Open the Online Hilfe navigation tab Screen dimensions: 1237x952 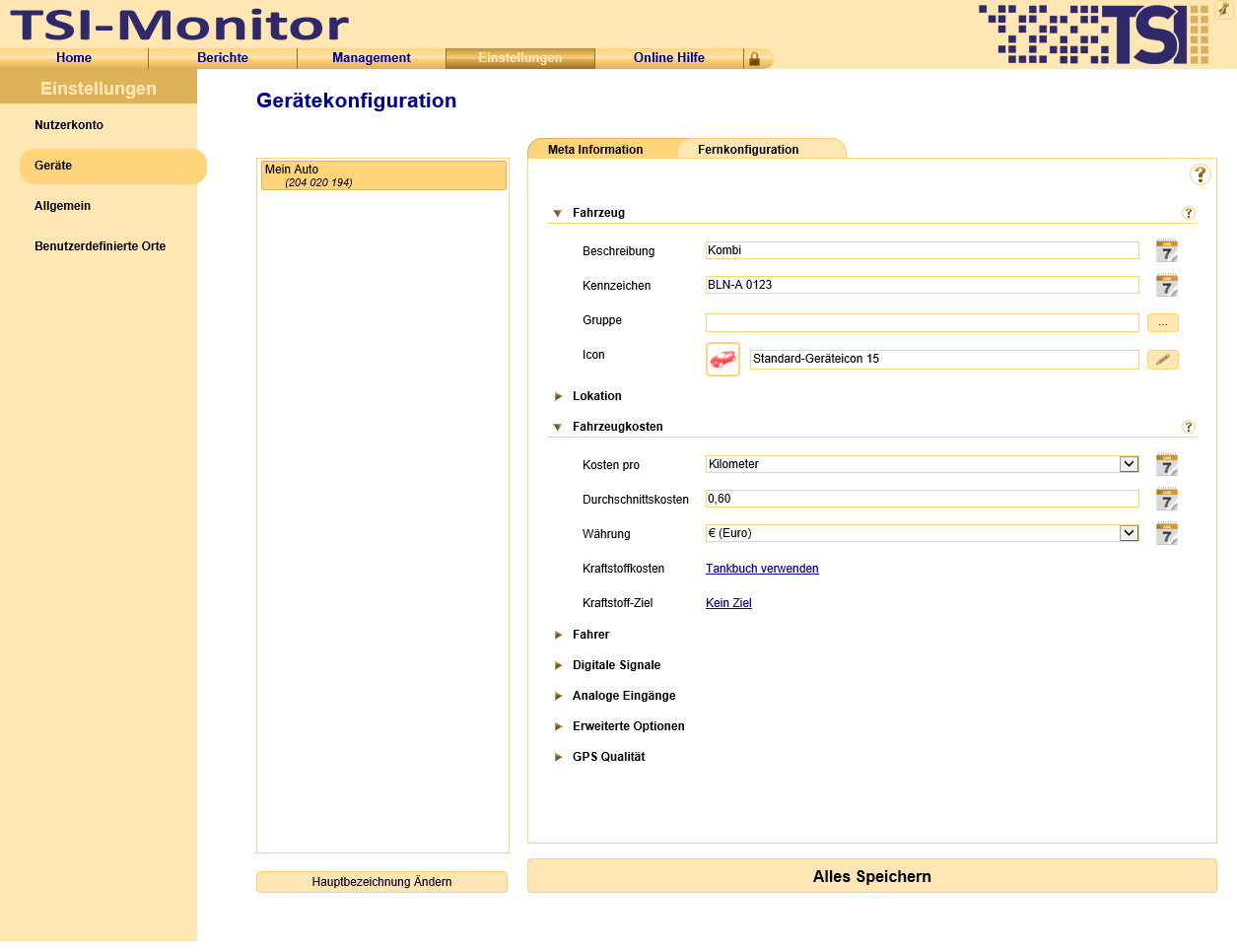pyautogui.click(x=669, y=58)
